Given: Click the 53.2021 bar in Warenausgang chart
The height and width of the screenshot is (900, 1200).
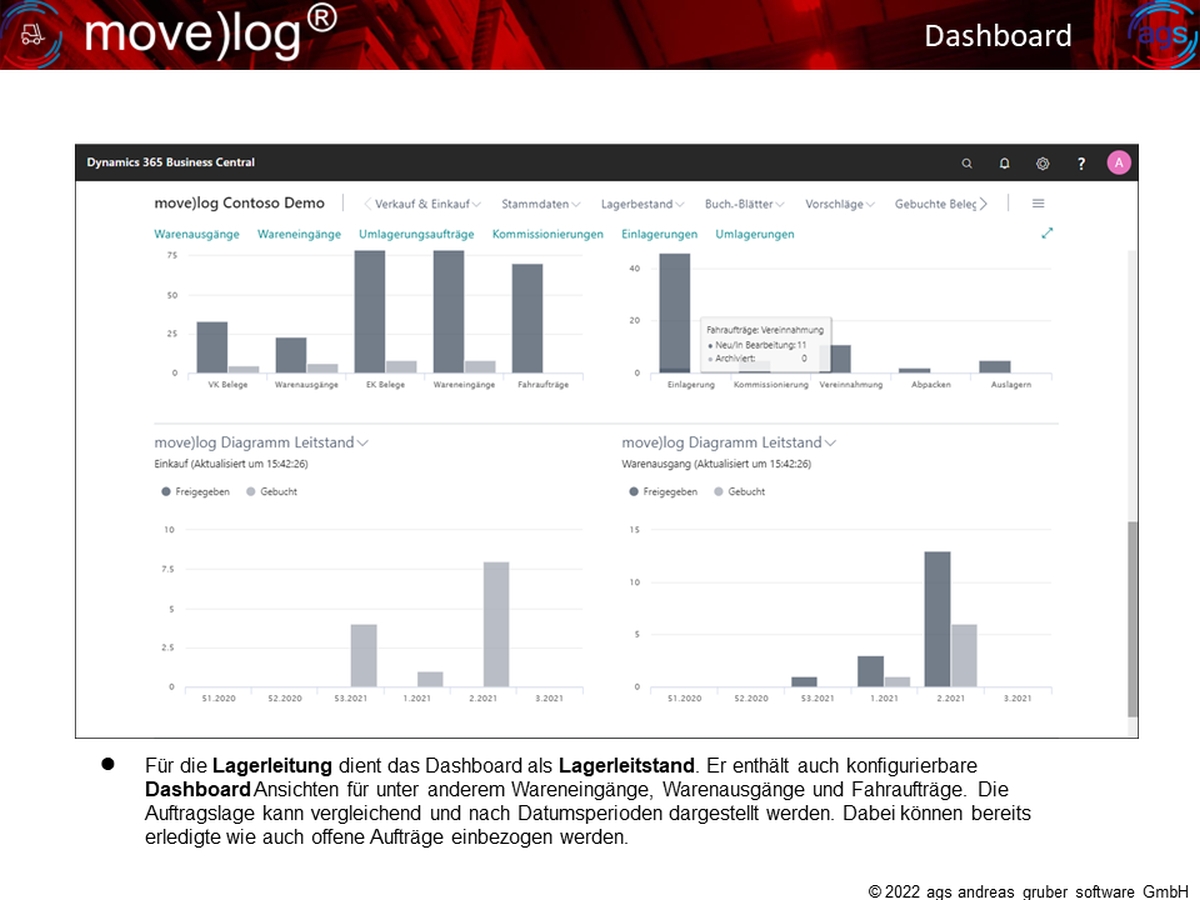Looking at the screenshot, I should pos(804,682).
